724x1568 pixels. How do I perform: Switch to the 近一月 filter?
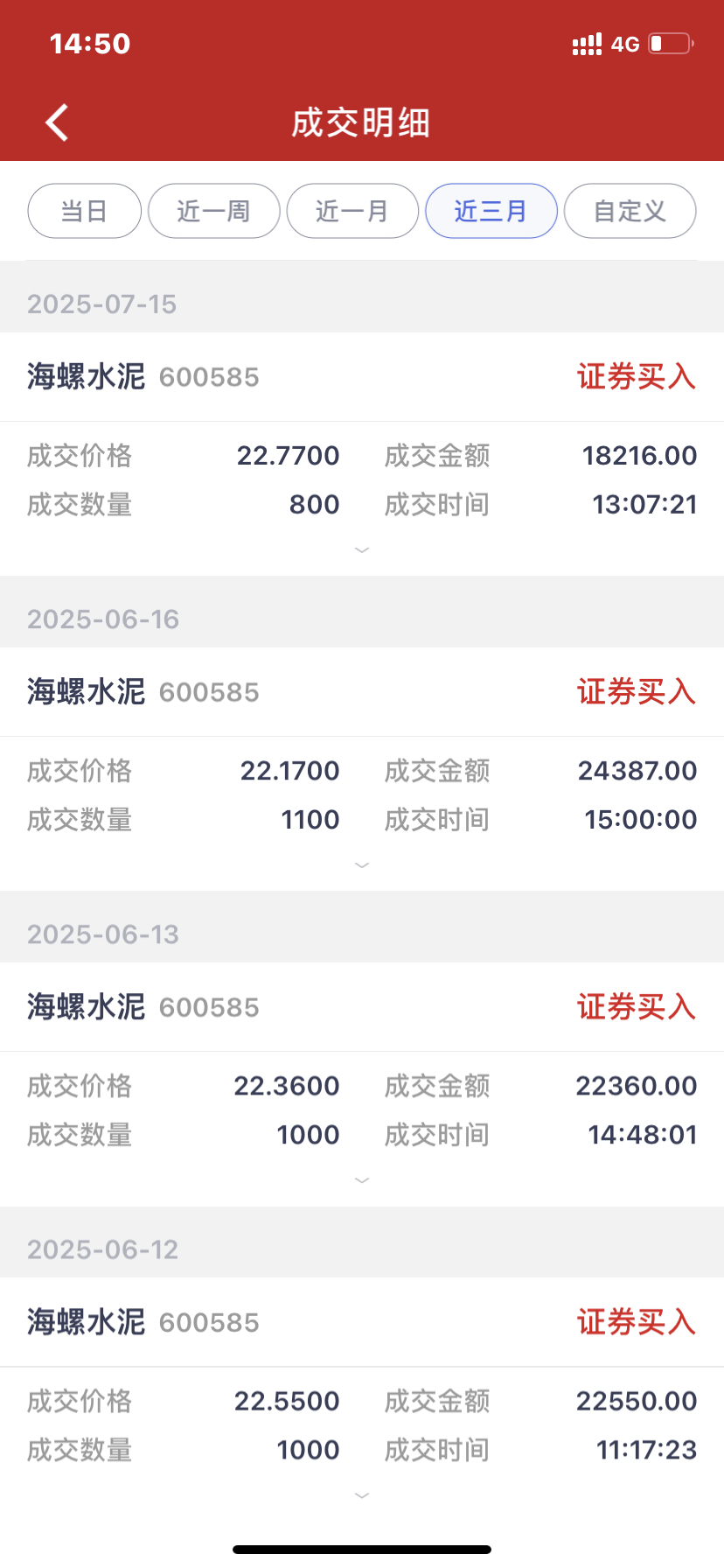(x=352, y=211)
